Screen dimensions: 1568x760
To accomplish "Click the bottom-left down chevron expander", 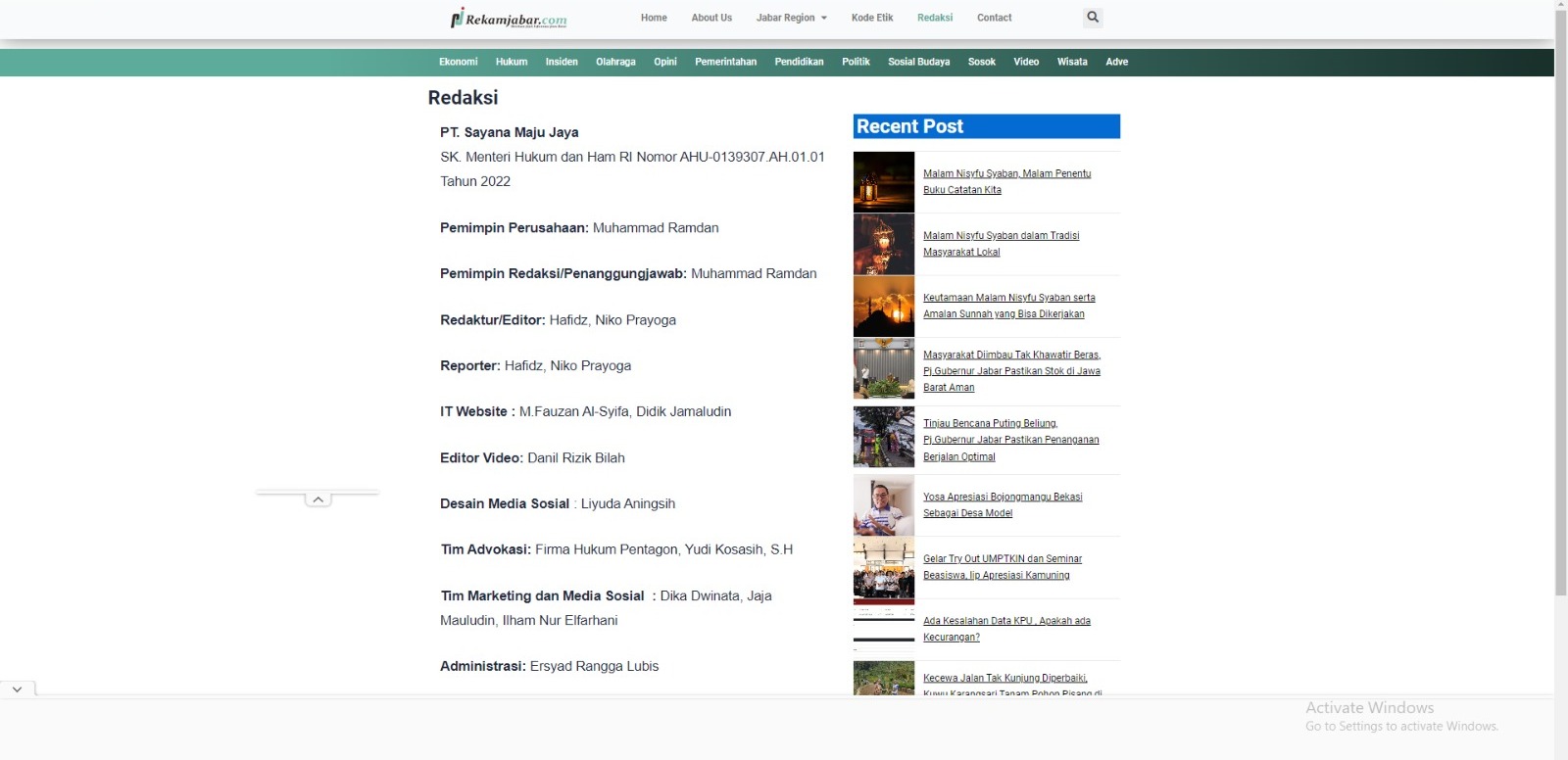I will (x=17, y=689).
